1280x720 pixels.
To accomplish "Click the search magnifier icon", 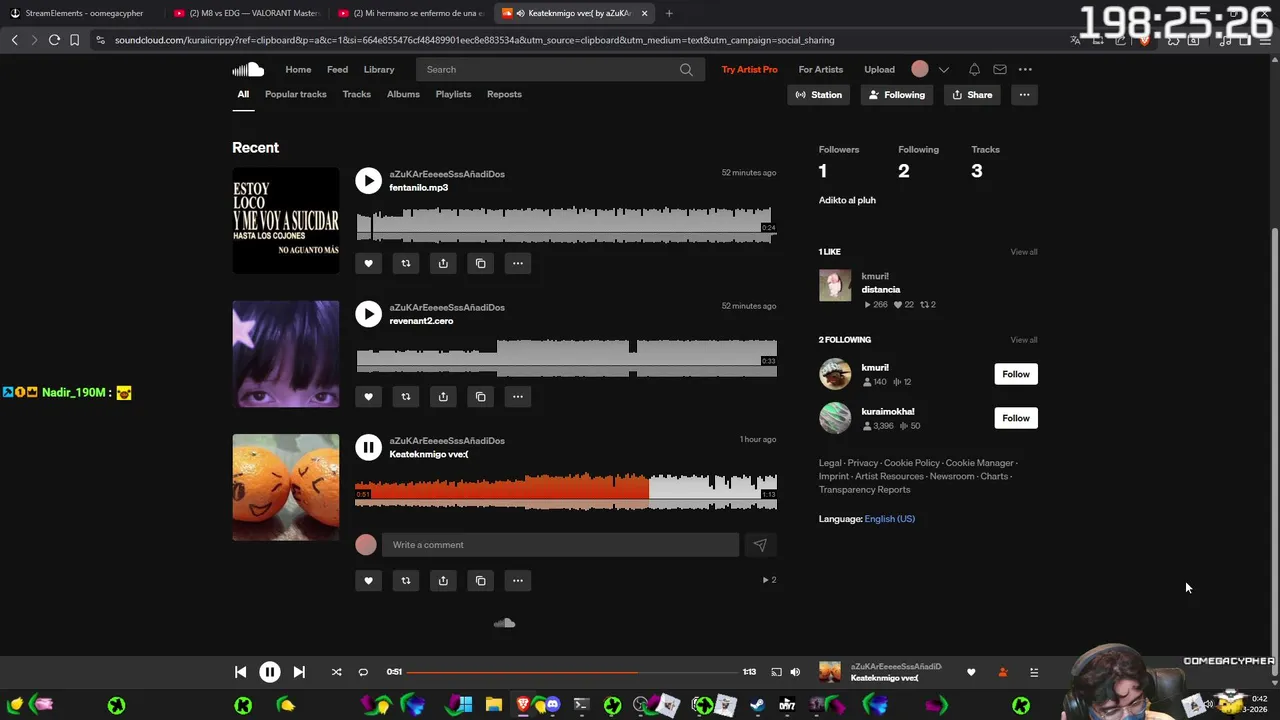I will pyautogui.click(x=686, y=69).
